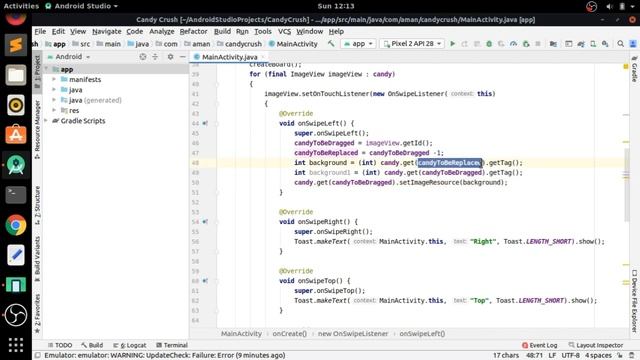The height and width of the screenshot is (360, 640).
Task: Click the editor vertical scrollbar thumb
Action: 626,186
